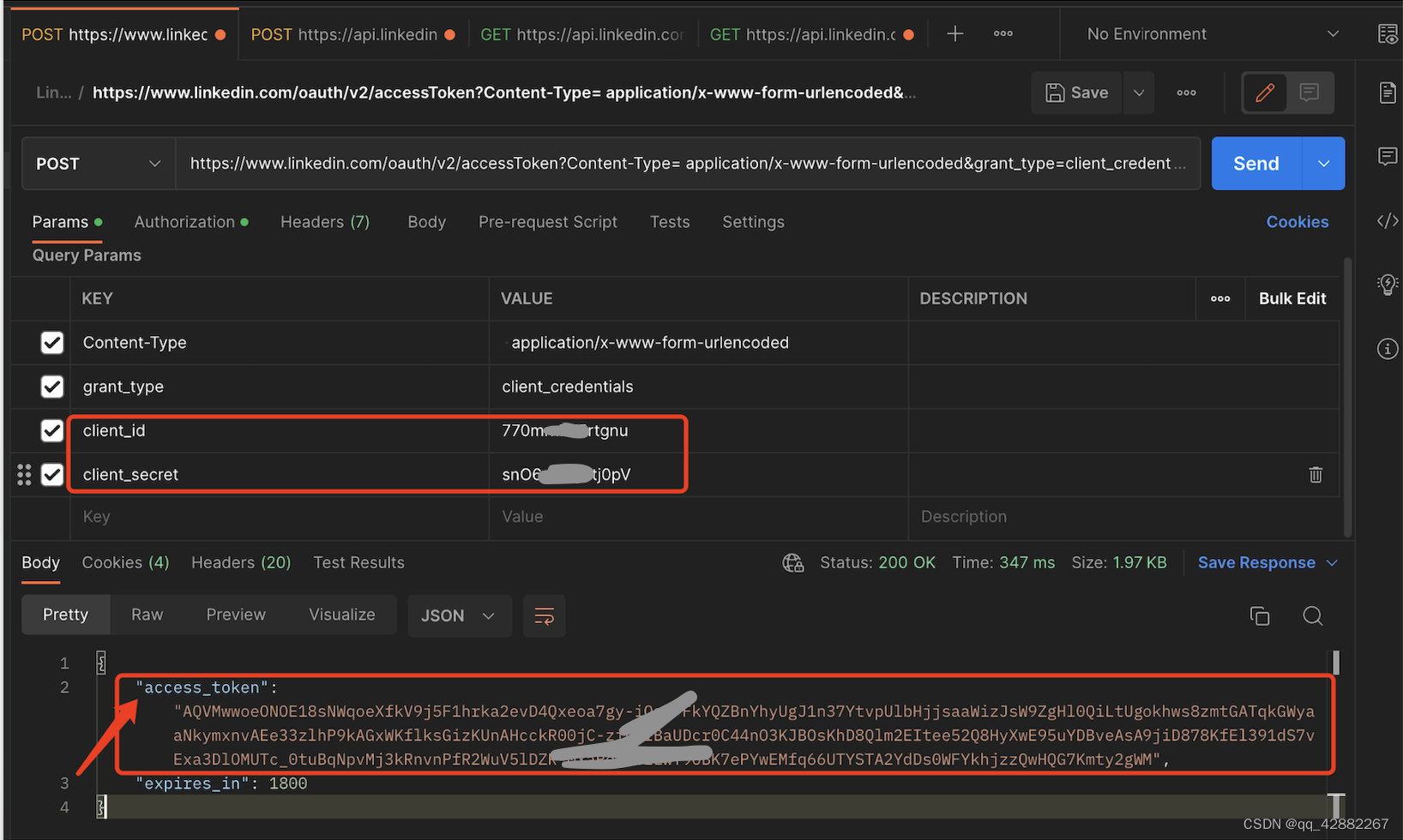Delete the client_secret row with trash icon

[1316, 474]
